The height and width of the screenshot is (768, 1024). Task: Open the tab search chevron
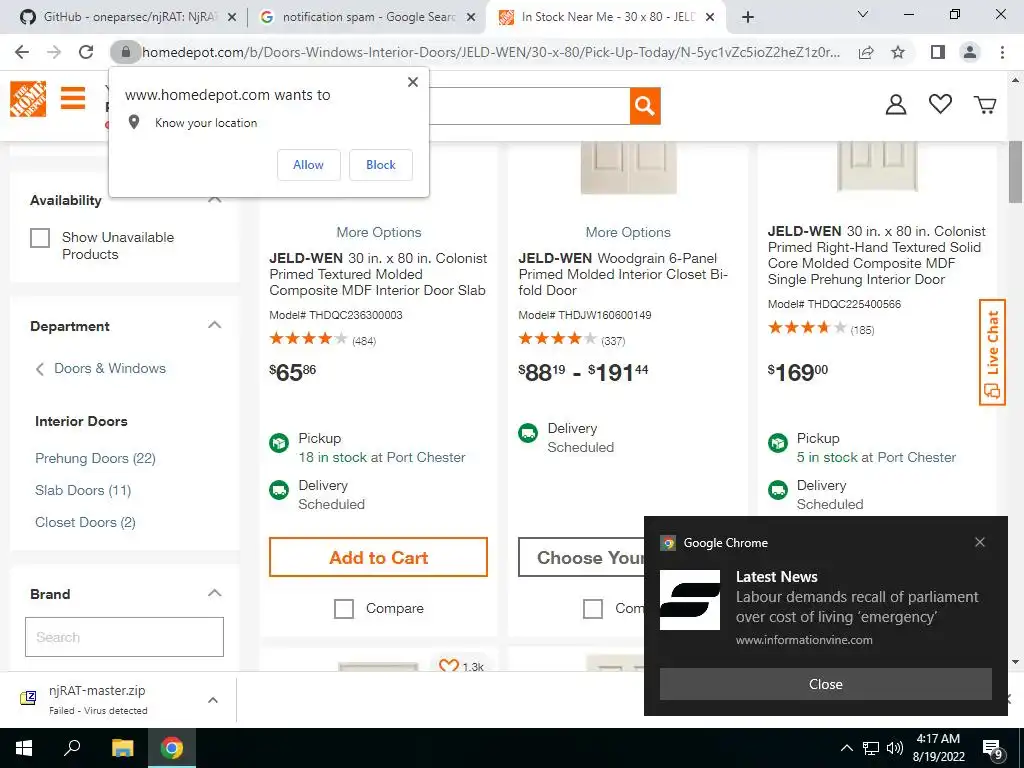863,14
